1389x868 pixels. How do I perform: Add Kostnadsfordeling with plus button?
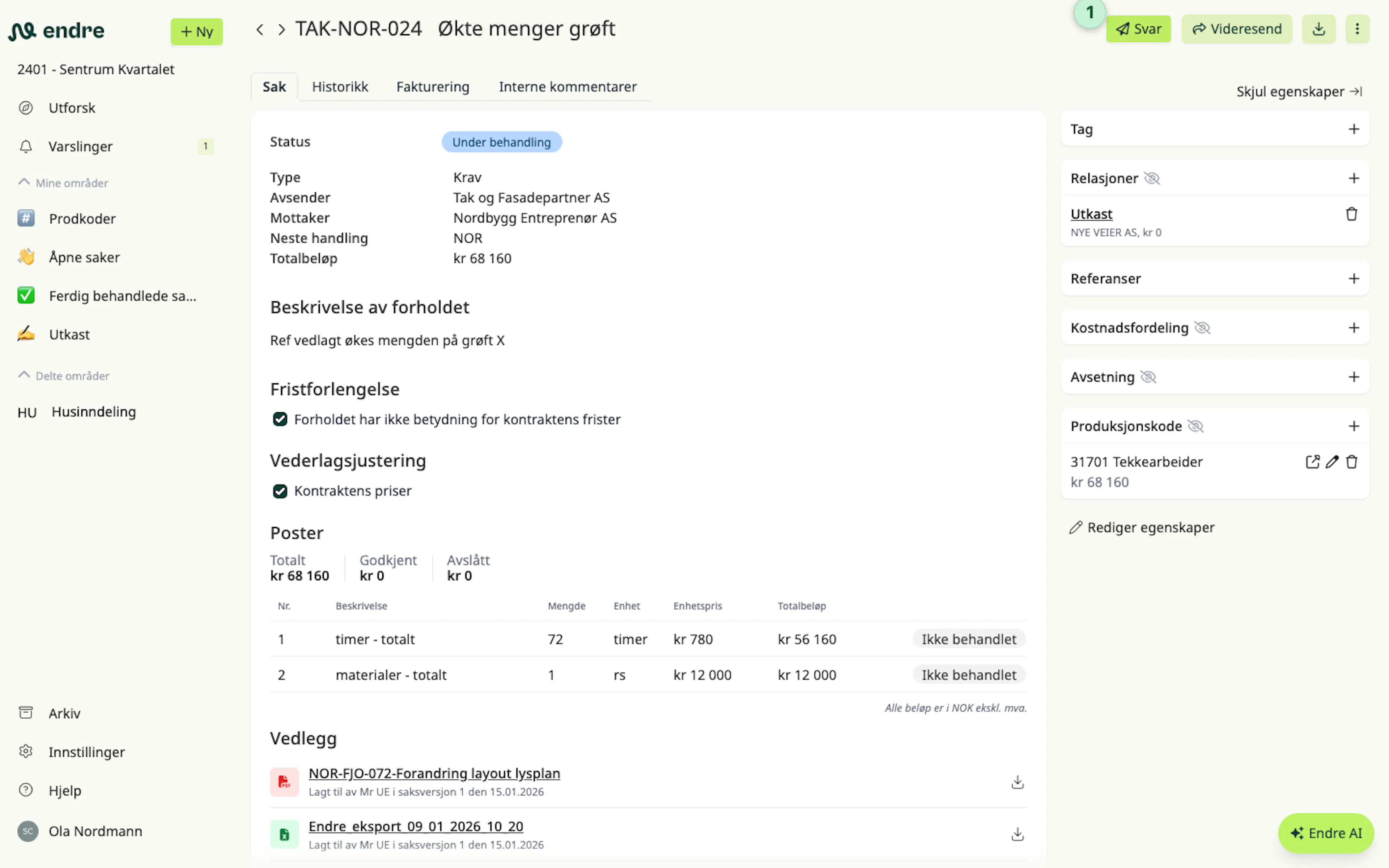tap(1354, 328)
